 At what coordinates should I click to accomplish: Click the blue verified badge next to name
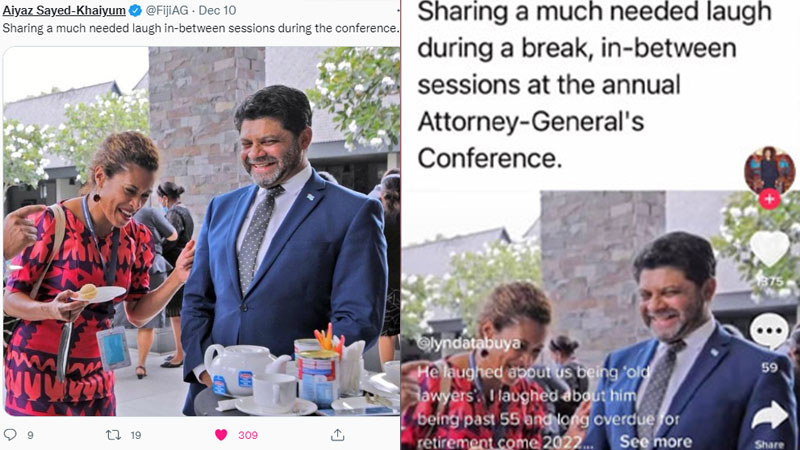(x=135, y=10)
